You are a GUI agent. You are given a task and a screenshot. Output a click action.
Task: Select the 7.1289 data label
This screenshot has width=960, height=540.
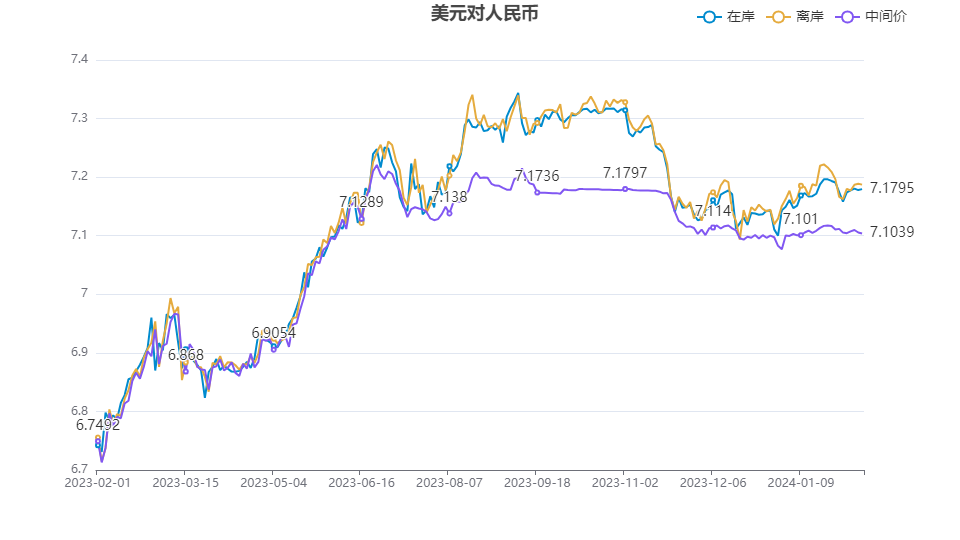(361, 202)
